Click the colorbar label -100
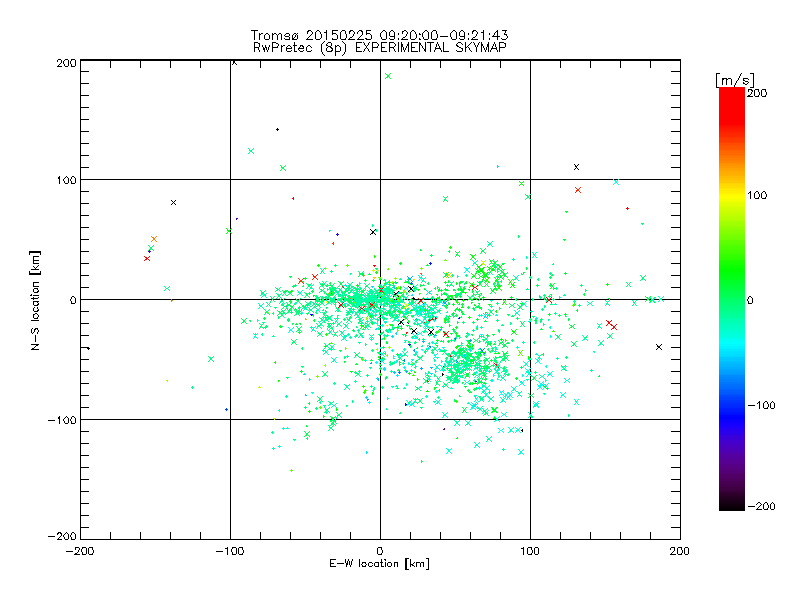800x600 pixels. pos(761,405)
